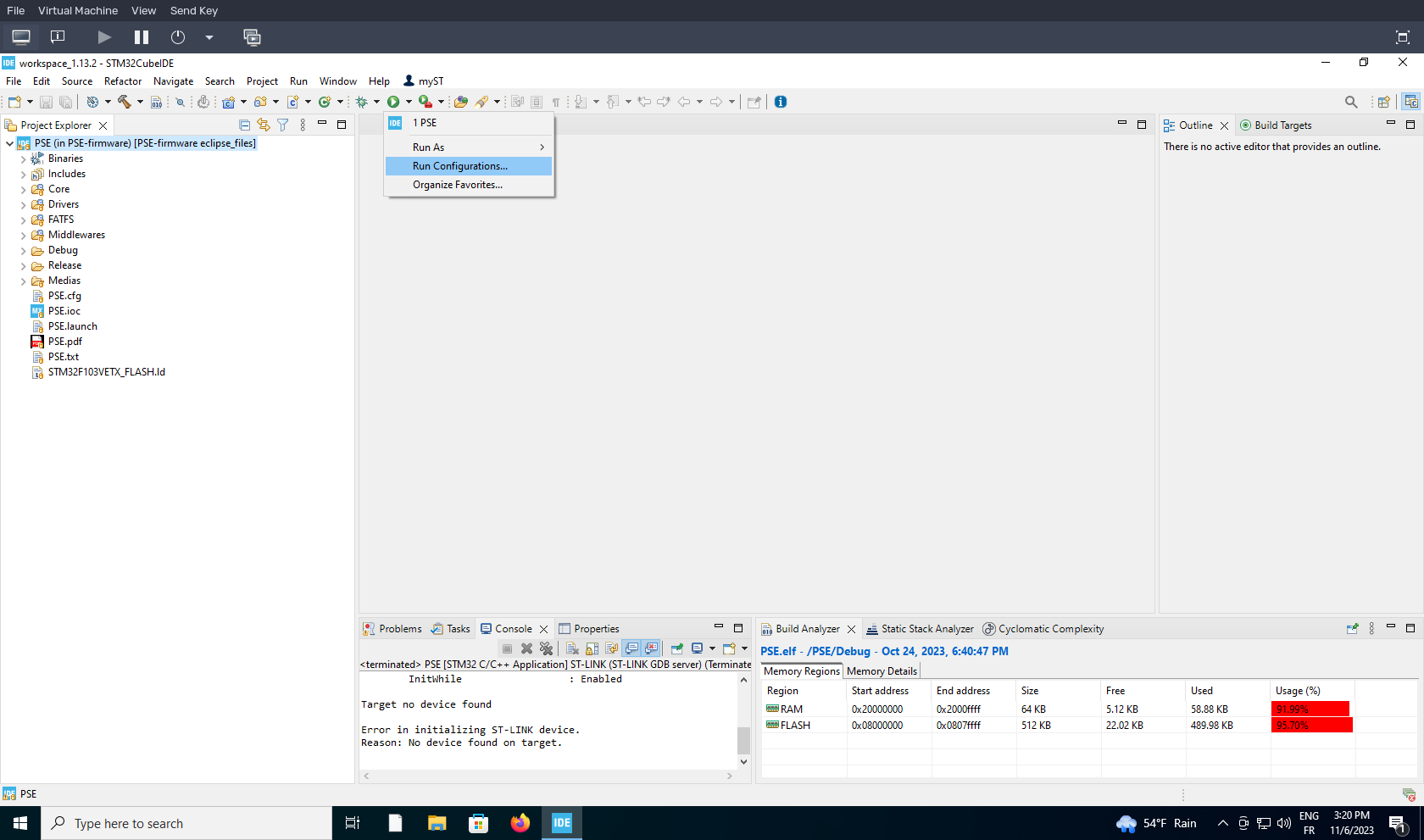This screenshot has width=1424, height=840.
Task: Click the filter funnel icon in Project Explorer
Action: tap(283, 125)
